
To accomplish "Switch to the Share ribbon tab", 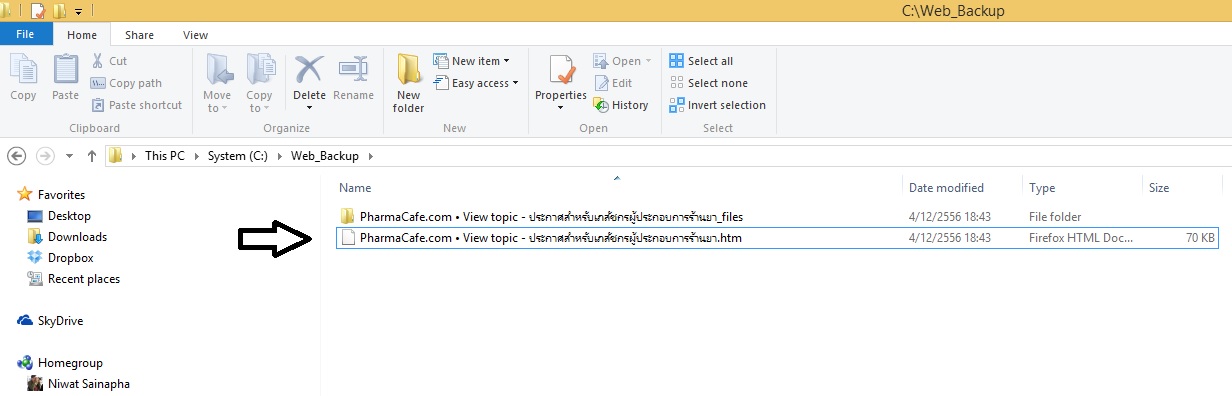I will click(139, 35).
